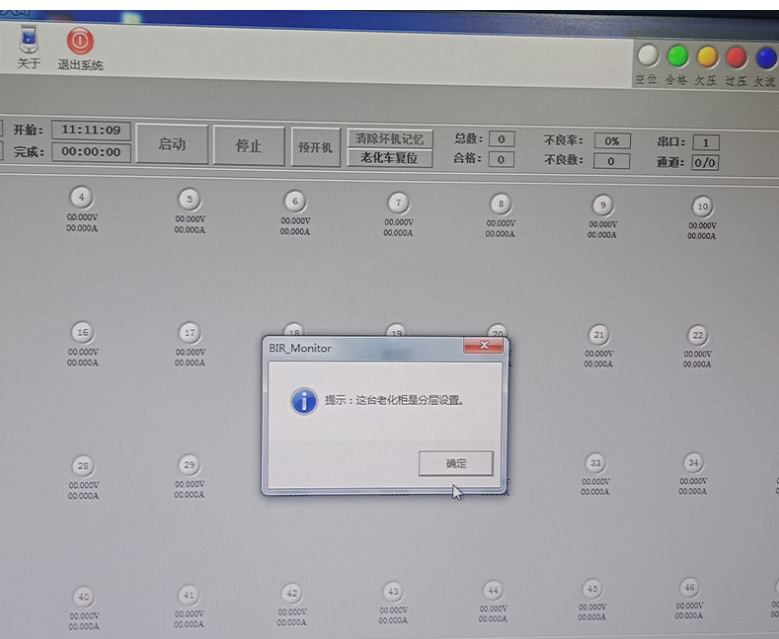Select channel 40 indicator
This screenshot has height=639, width=779.
(83, 597)
